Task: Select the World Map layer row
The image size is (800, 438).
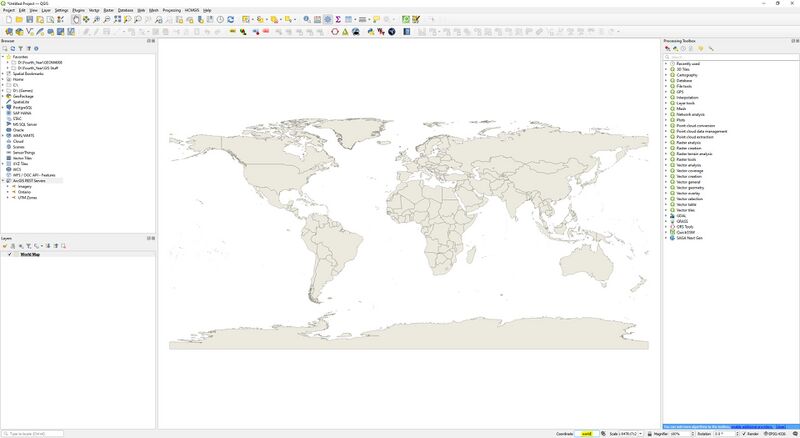Action: (x=78, y=254)
